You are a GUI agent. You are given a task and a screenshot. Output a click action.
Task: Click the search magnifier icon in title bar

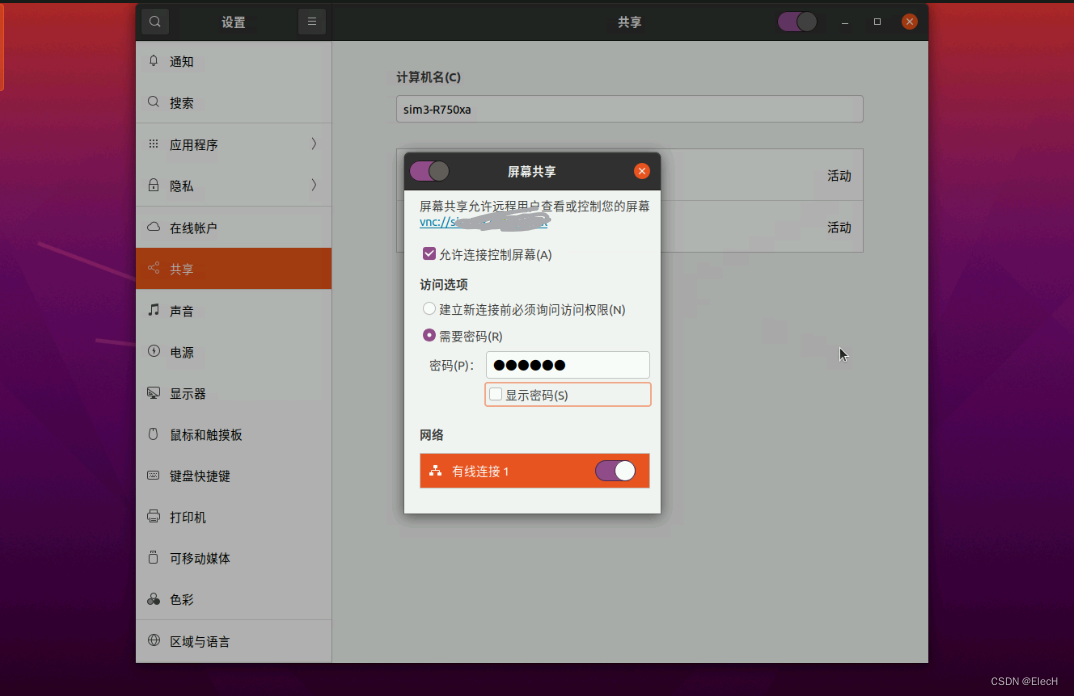[154, 21]
